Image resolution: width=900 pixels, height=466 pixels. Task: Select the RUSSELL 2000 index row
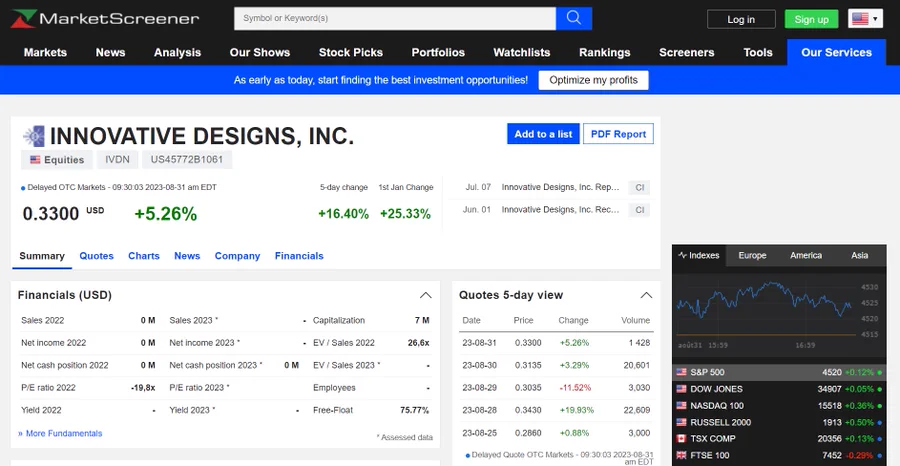779,422
